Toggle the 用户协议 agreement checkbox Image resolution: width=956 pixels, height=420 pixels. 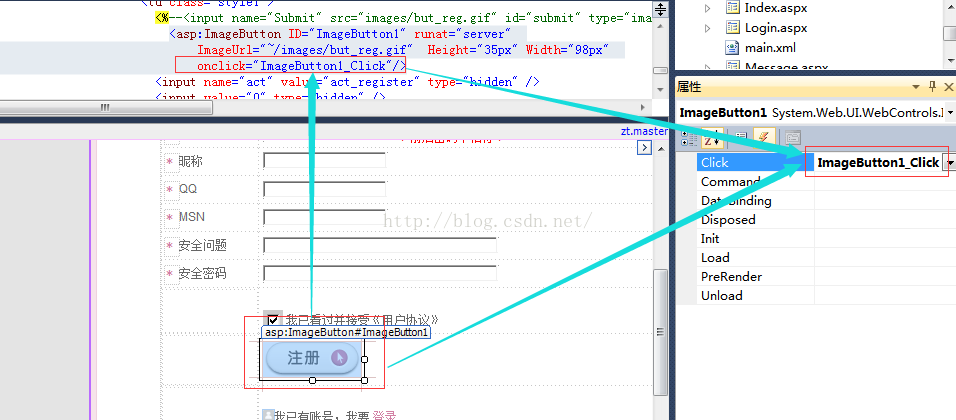[x=274, y=319]
